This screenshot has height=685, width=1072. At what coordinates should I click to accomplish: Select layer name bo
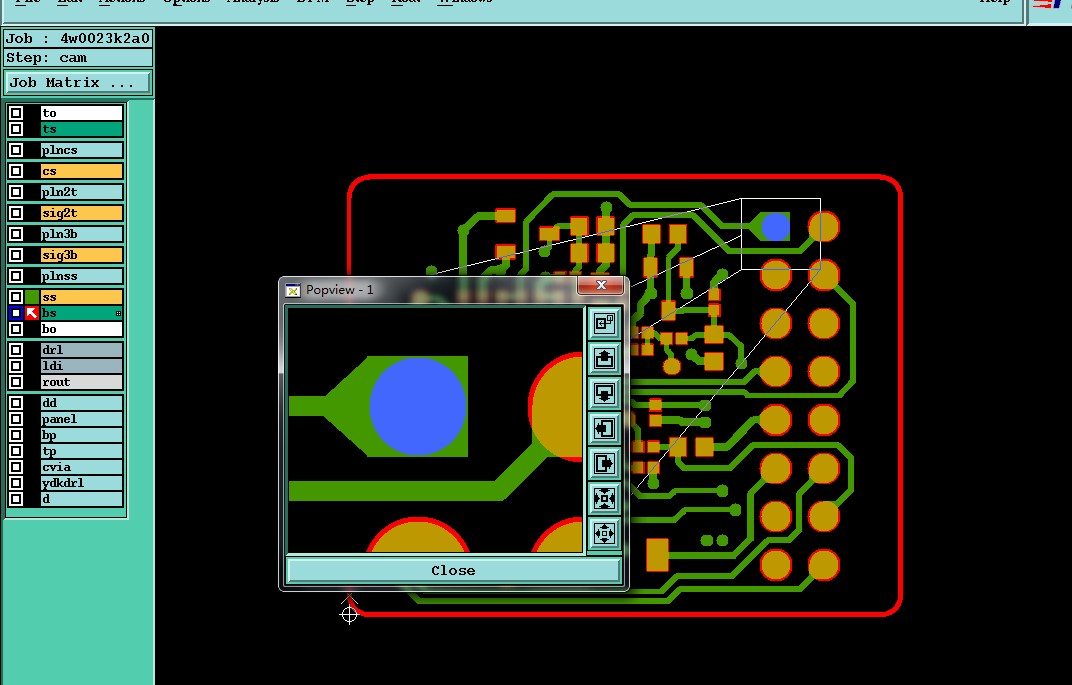pos(81,330)
